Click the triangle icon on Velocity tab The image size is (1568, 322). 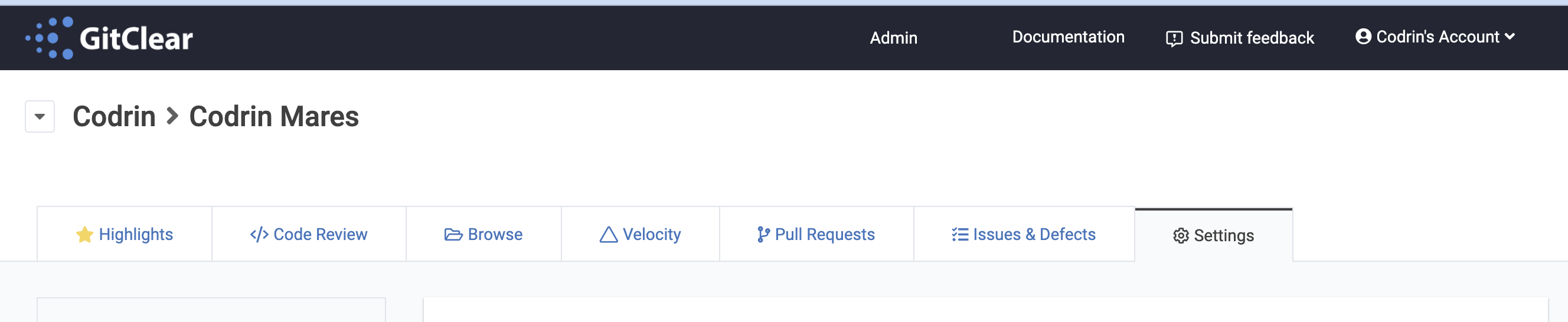[609, 235]
